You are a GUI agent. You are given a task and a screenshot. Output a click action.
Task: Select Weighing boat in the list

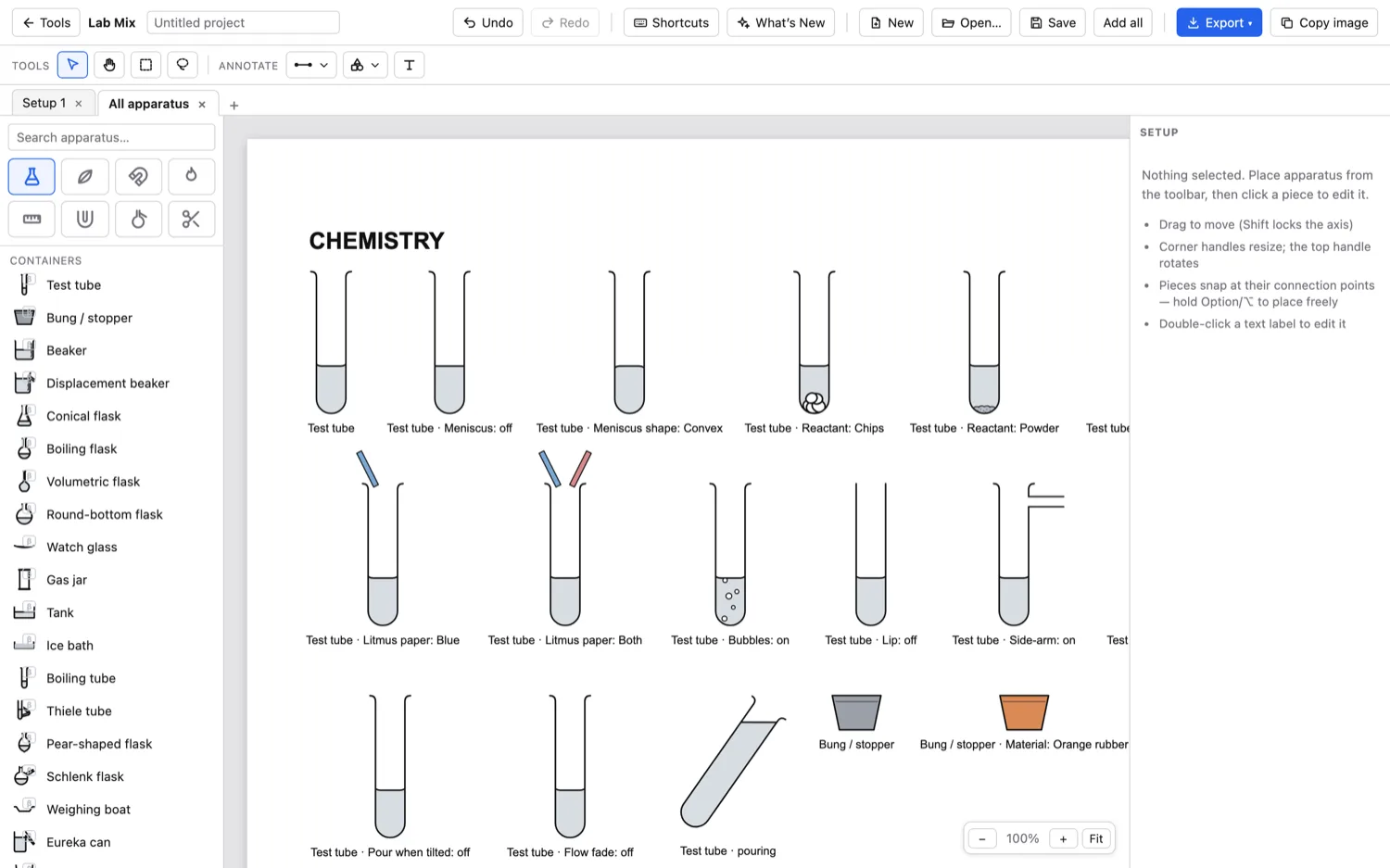pyautogui.click(x=111, y=810)
